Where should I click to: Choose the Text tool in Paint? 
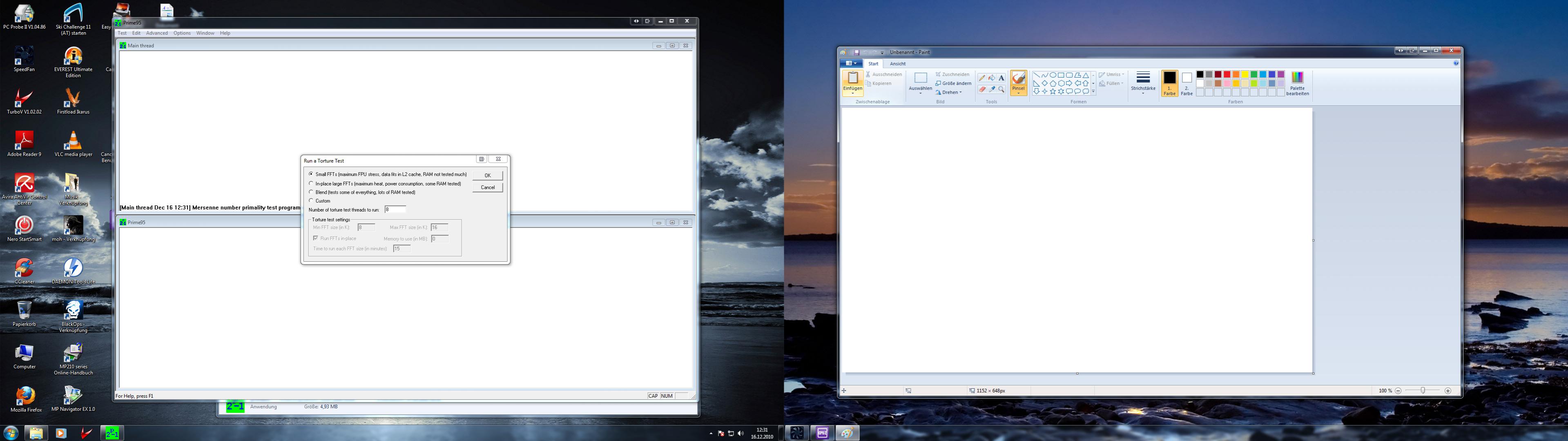pyautogui.click(x=1001, y=78)
